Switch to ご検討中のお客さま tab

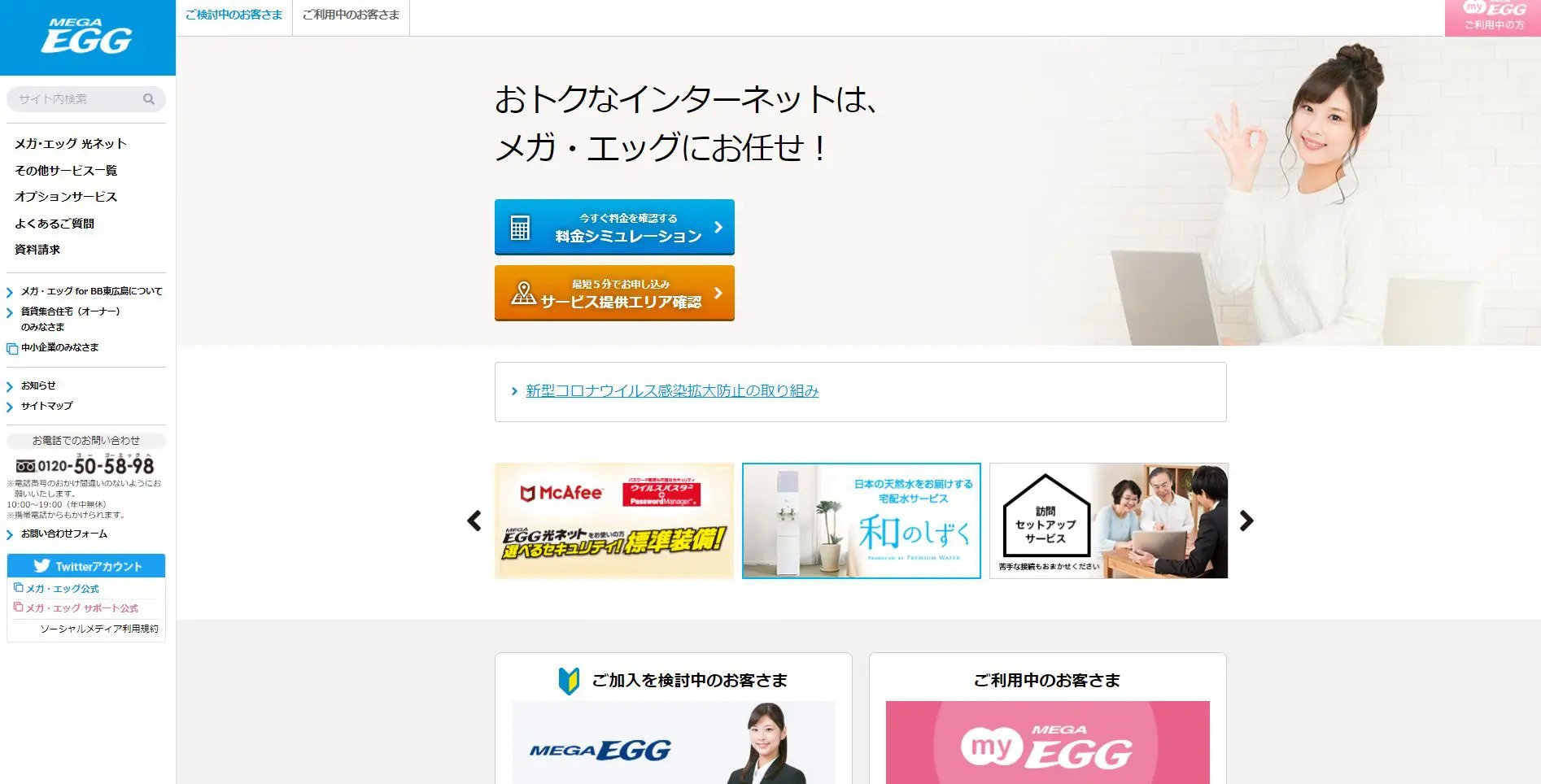(234, 15)
